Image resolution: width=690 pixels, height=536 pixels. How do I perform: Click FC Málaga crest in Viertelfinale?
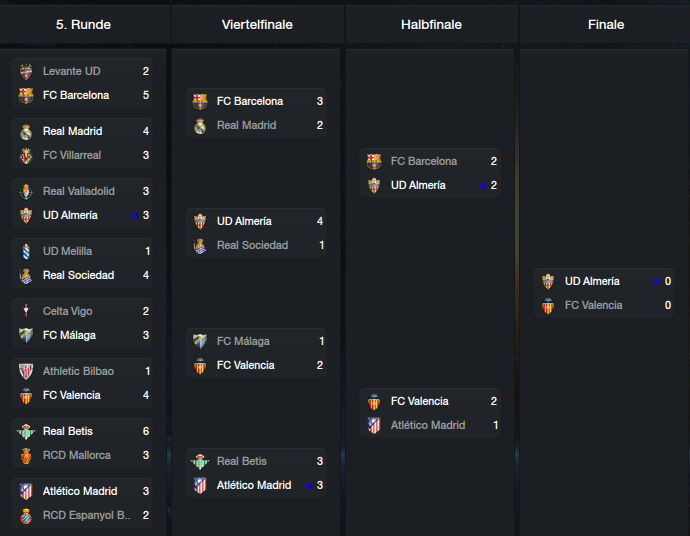click(200, 341)
